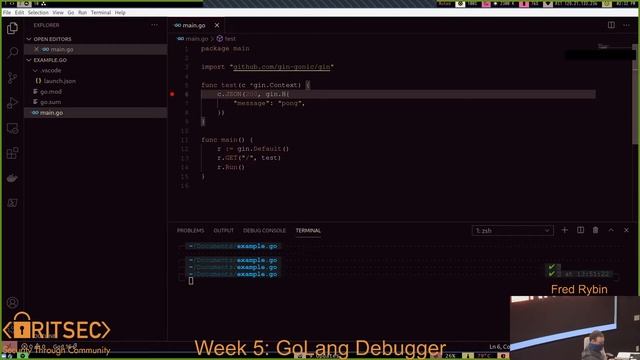Click line 11 func main in editor
Screen dimensions: 640x360
pyautogui.click(x=227, y=140)
